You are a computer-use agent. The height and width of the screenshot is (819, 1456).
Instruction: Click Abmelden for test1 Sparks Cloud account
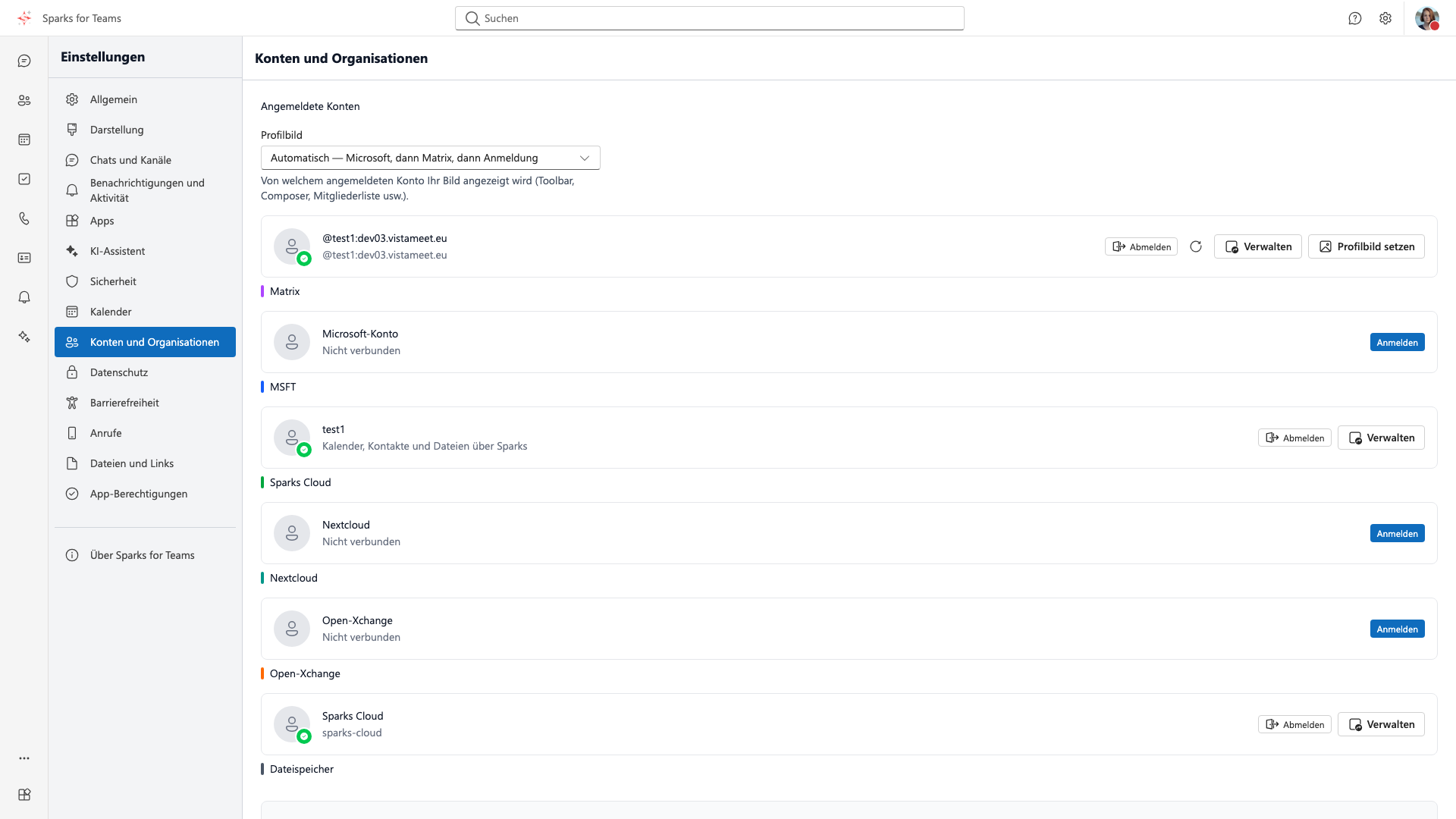click(x=1294, y=438)
